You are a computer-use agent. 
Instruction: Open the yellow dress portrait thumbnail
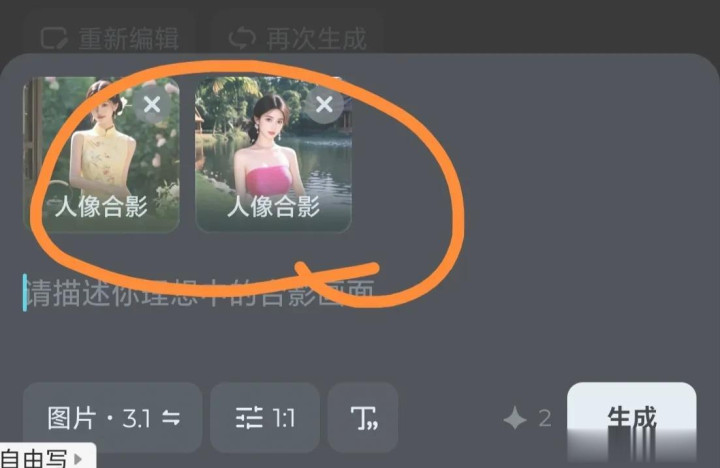[101, 154]
